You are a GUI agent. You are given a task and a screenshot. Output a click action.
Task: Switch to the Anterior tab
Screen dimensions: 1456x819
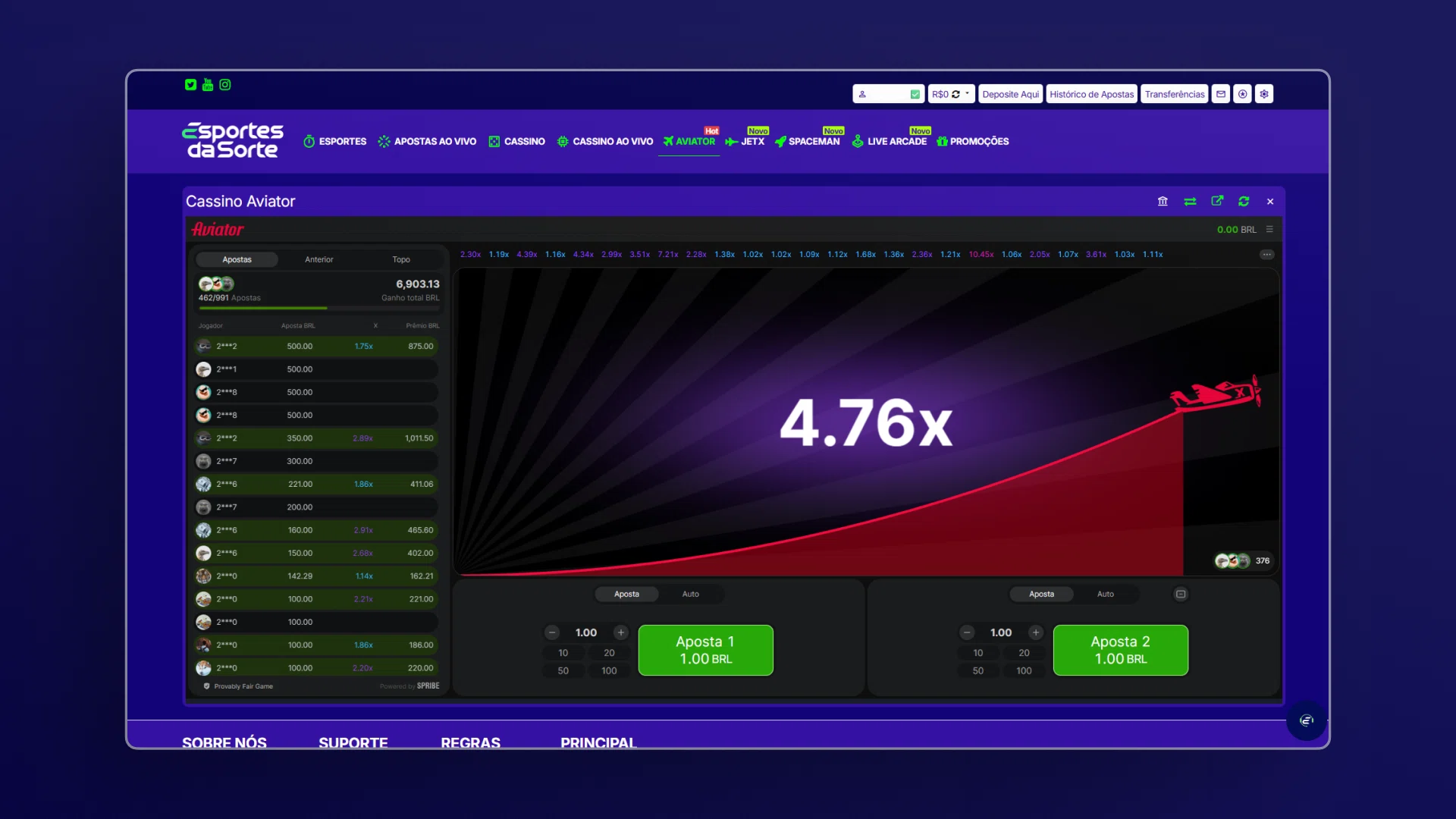pyautogui.click(x=319, y=259)
